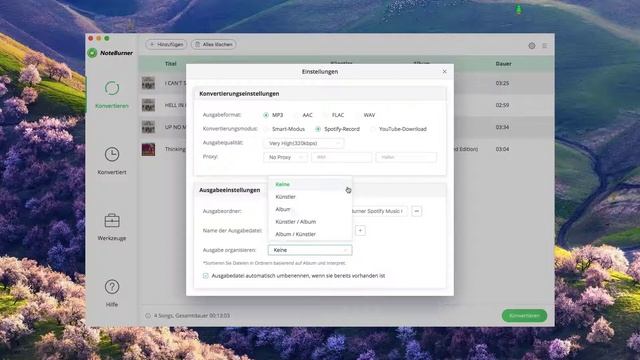Click the green menu bar status icon on the desktop
The height and width of the screenshot is (360, 640).
coord(518,9)
